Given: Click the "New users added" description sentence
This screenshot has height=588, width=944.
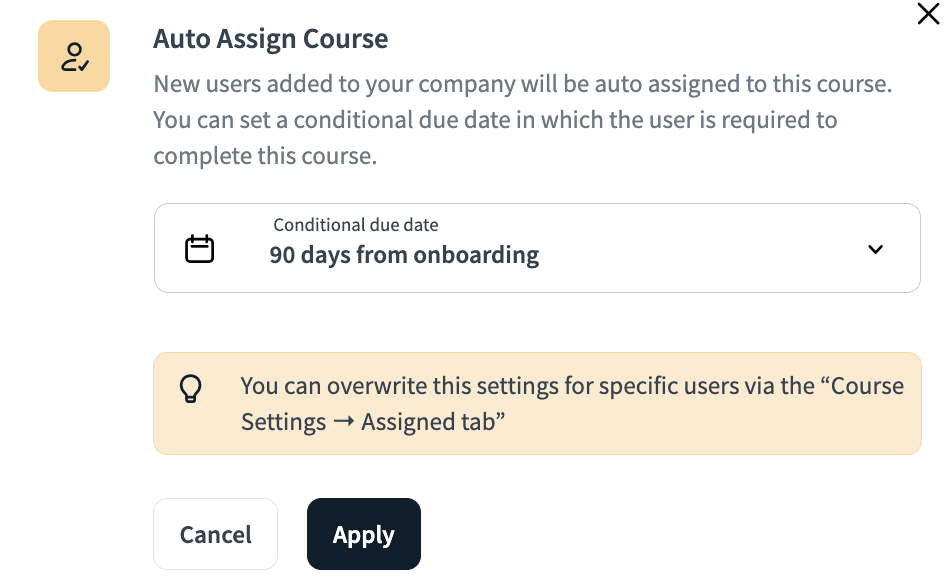Looking at the screenshot, I should coord(522,84).
